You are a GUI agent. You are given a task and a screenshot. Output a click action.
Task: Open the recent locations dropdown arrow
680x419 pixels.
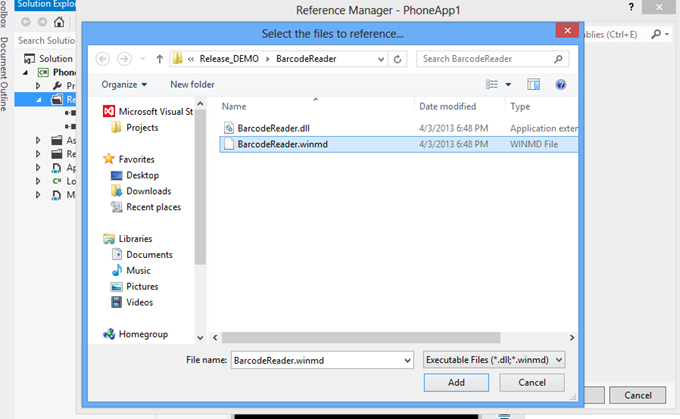[143, 59]
